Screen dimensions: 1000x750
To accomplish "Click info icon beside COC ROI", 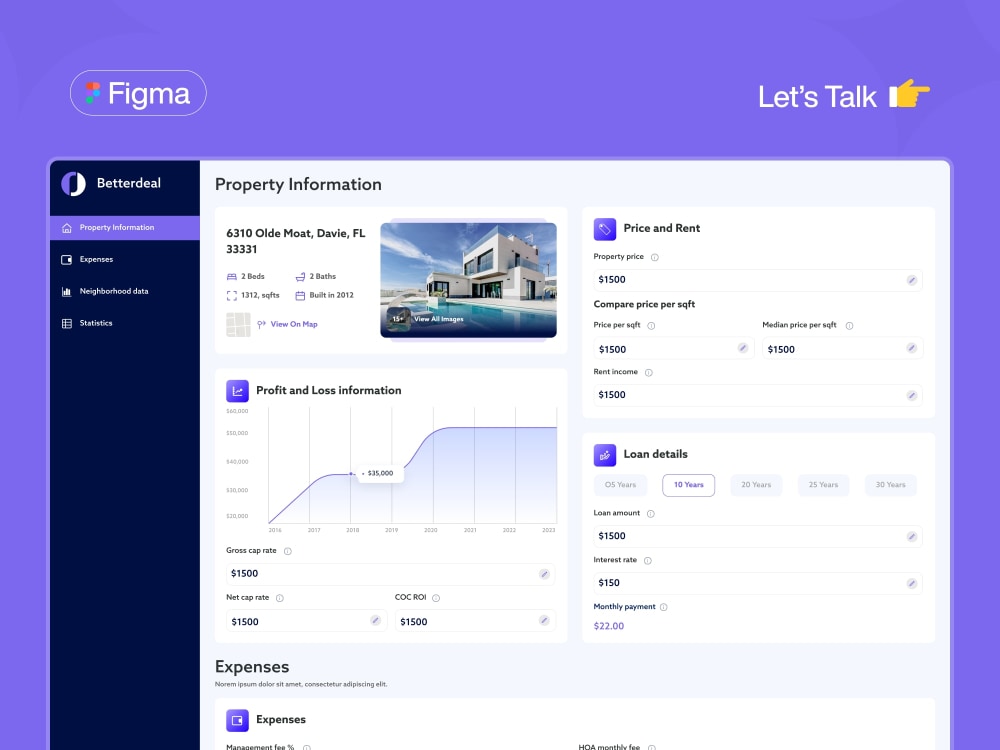I will tap(436, 598).
